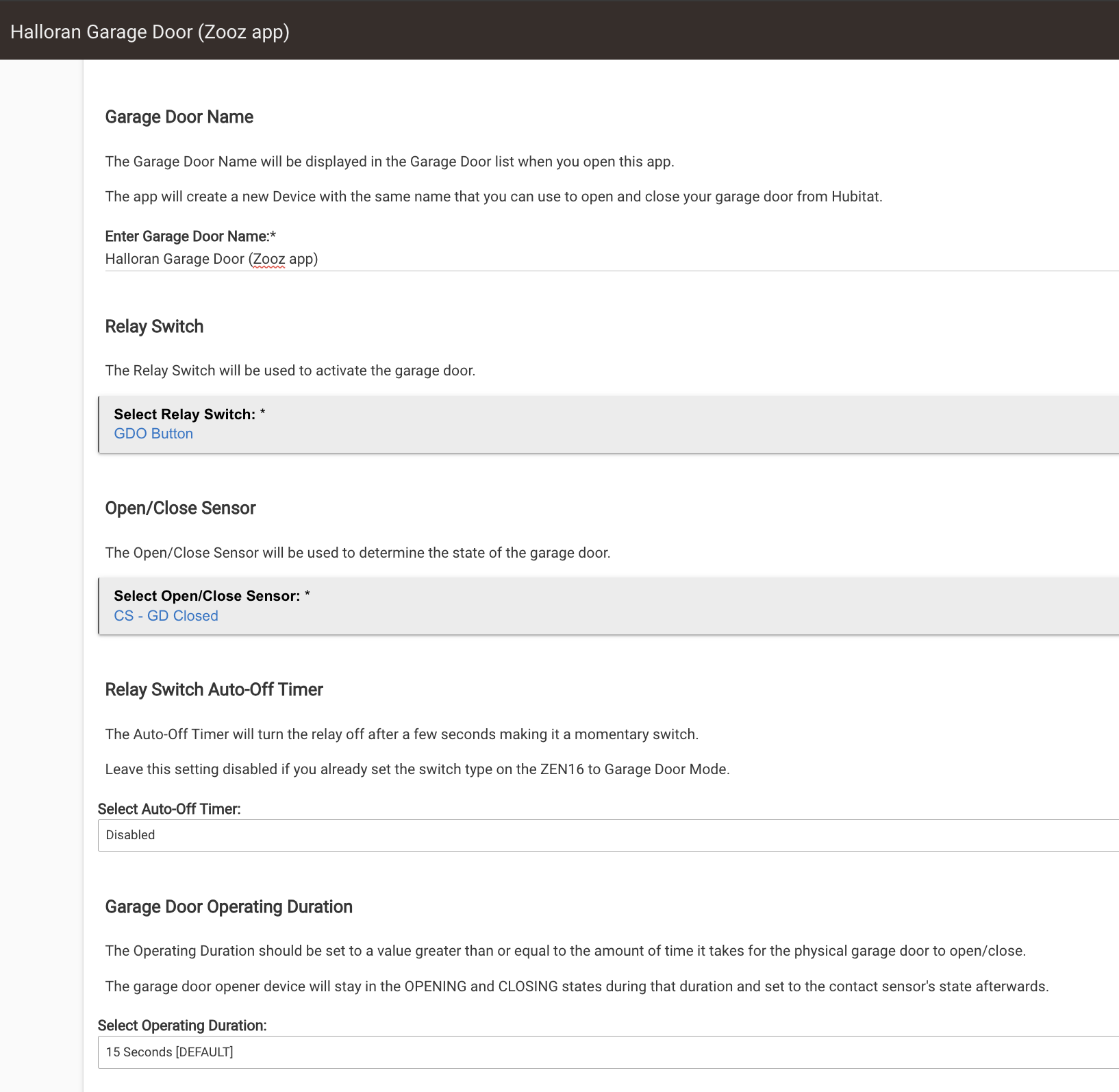This screenshot has height=1092, width=1119.
Task: Click the 'Select Auto-Off Timer:' field label
Action: point(169,809)
